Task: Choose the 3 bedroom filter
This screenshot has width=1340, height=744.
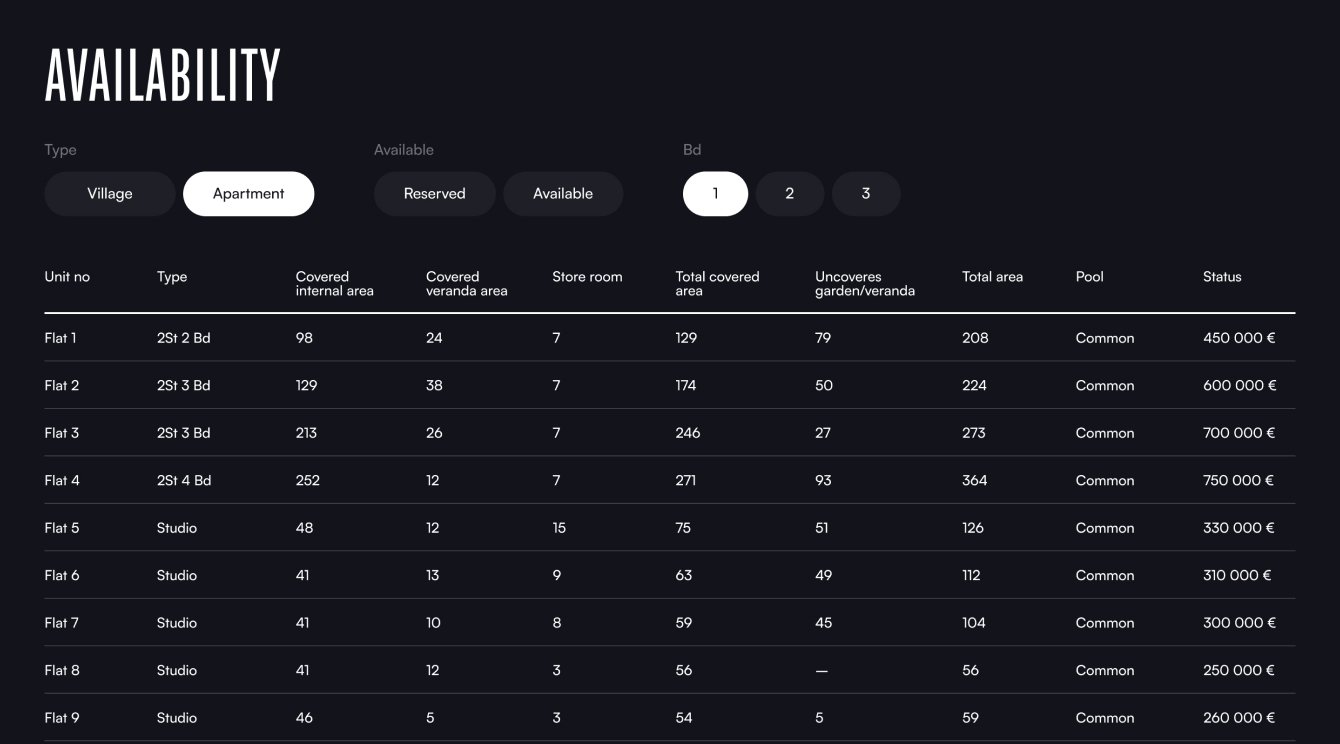Action: (x=866, y=194)
